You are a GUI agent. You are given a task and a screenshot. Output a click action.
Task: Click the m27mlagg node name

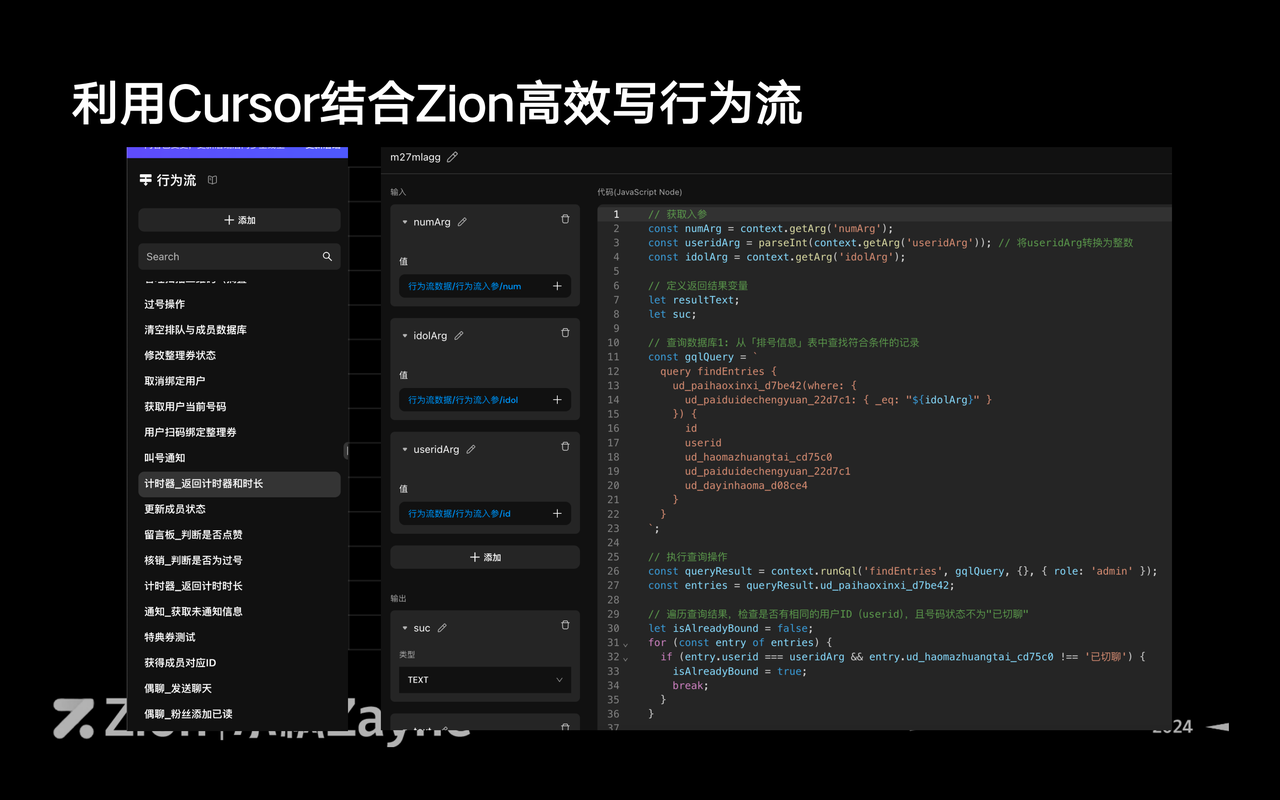tap(416, 157)
